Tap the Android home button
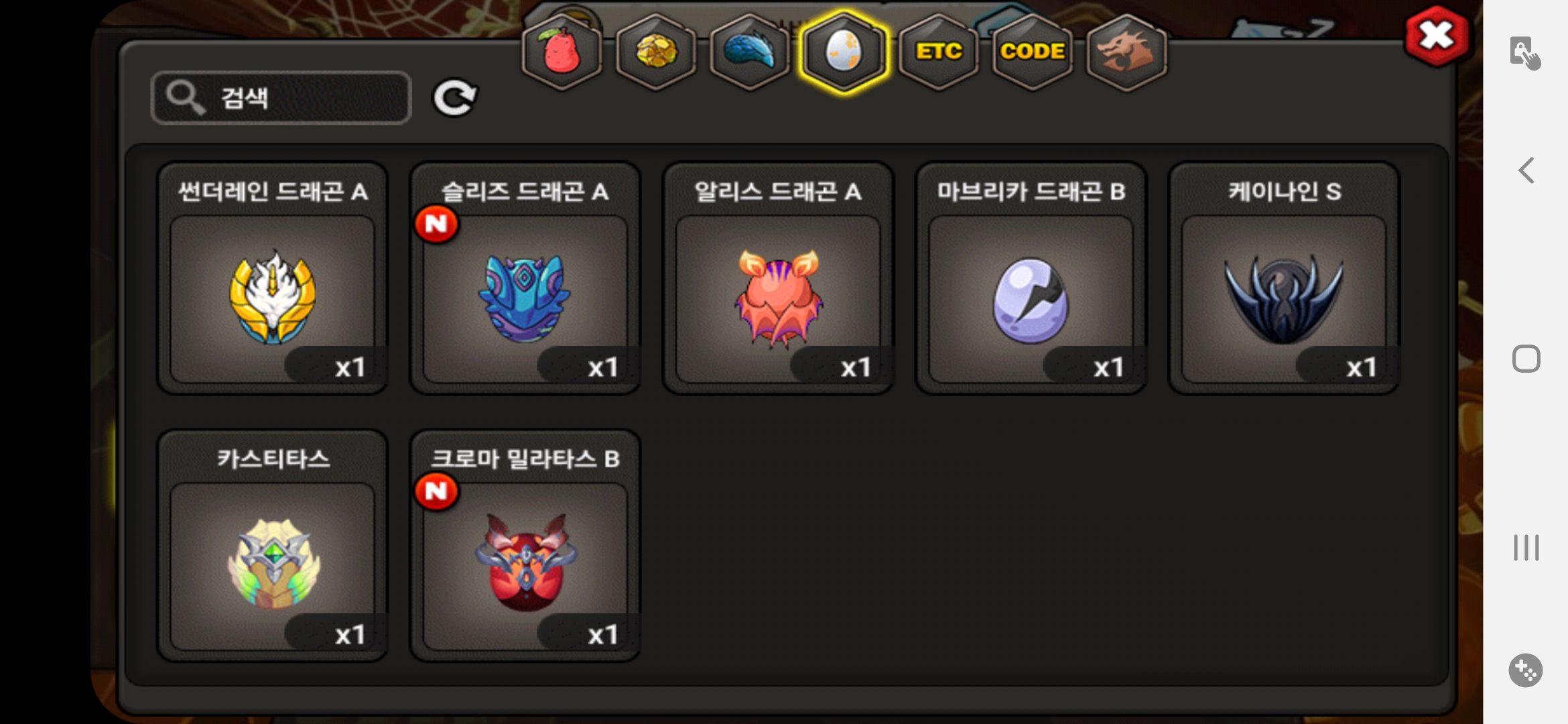 tap(1526, 359)
